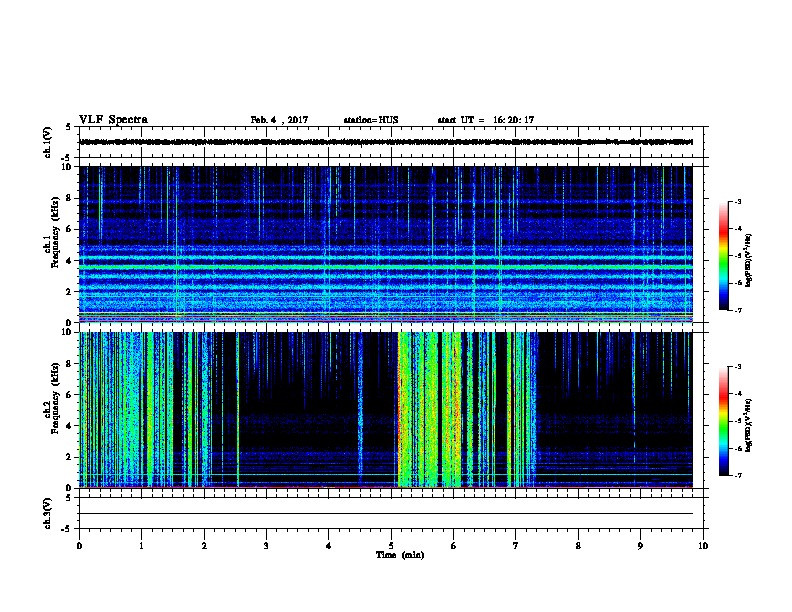Click the flat ch.3 waveform line
The image size is (792, 612).
pos(386,514)
